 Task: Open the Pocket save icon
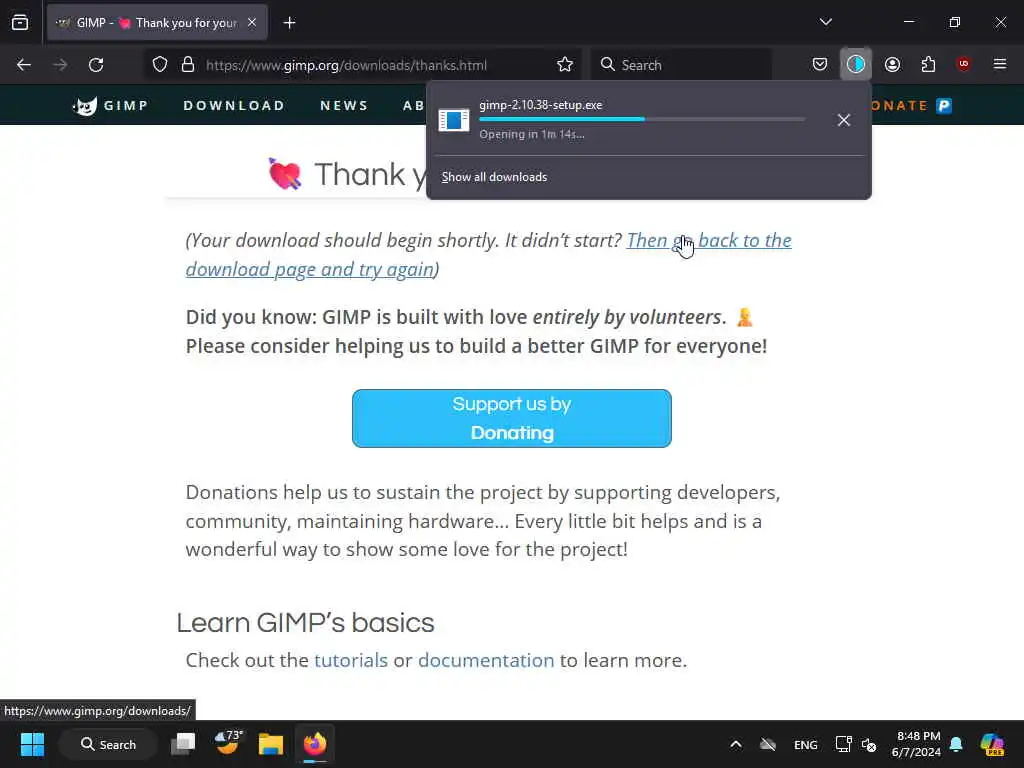tap(820, 64)
